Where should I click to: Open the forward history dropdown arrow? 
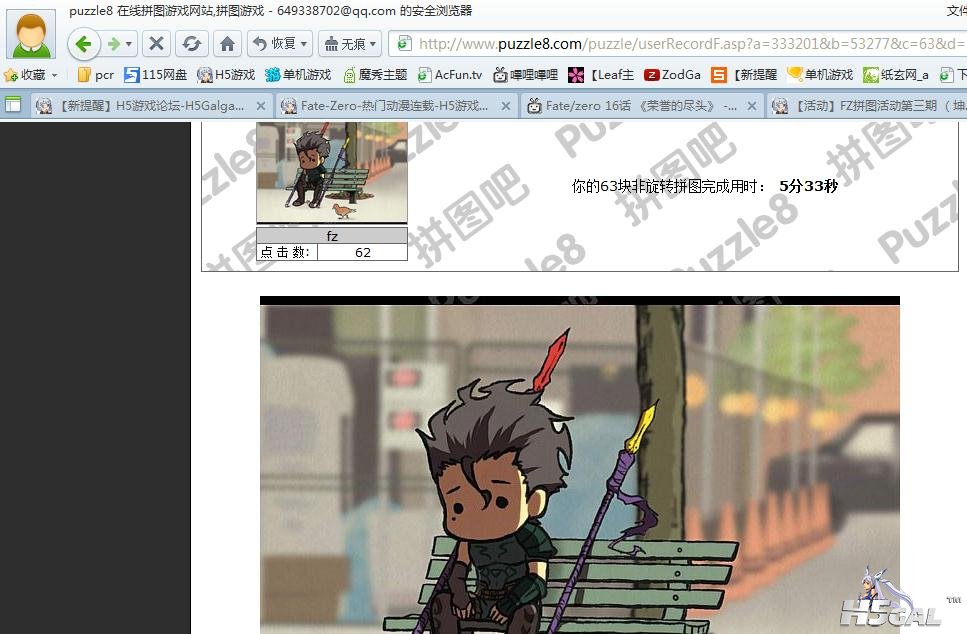click(x=128, y=44)
